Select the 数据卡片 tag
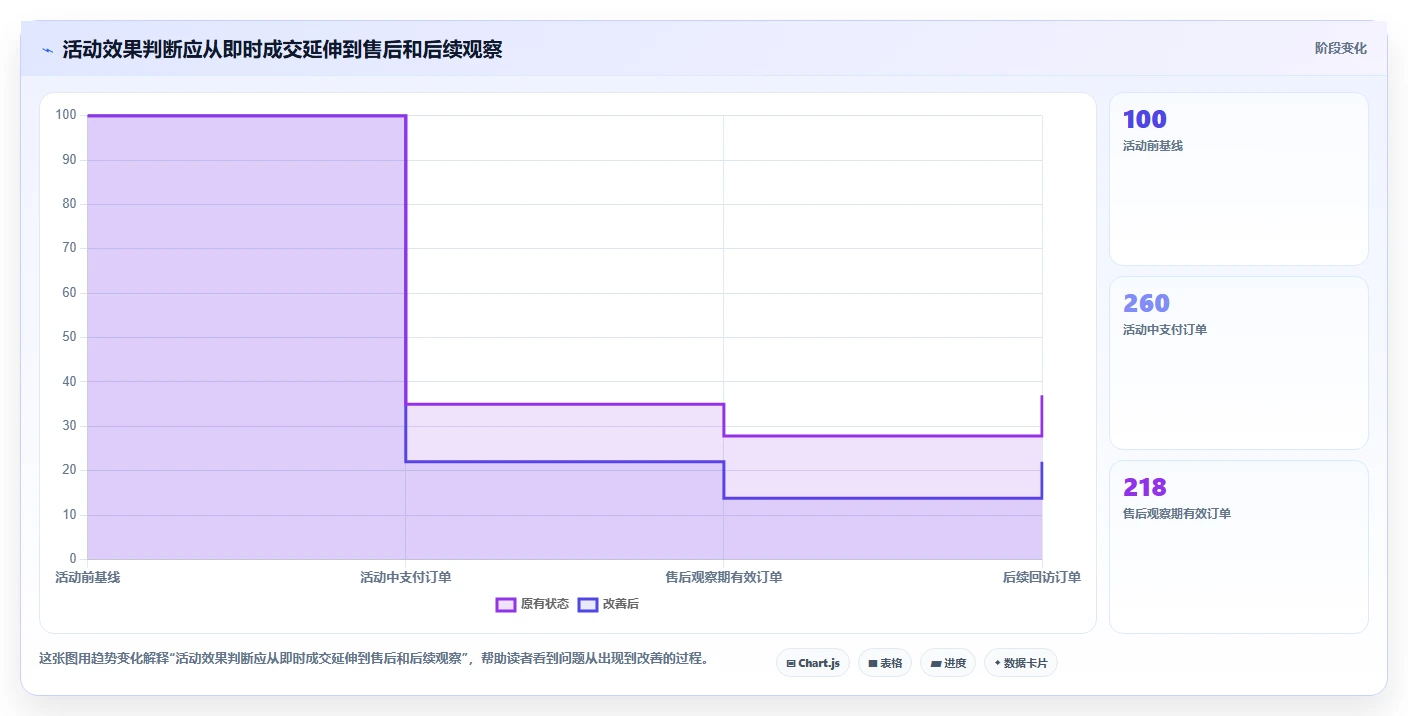The image size is (1408, 716). pos(1021,663)
